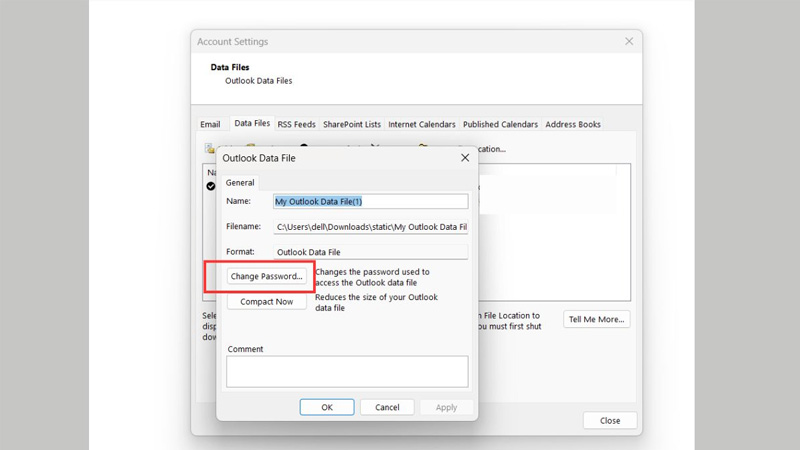Select the Data Files tab
The height and width of the screenshot is (450, 800).
click(x=252, y=123)
